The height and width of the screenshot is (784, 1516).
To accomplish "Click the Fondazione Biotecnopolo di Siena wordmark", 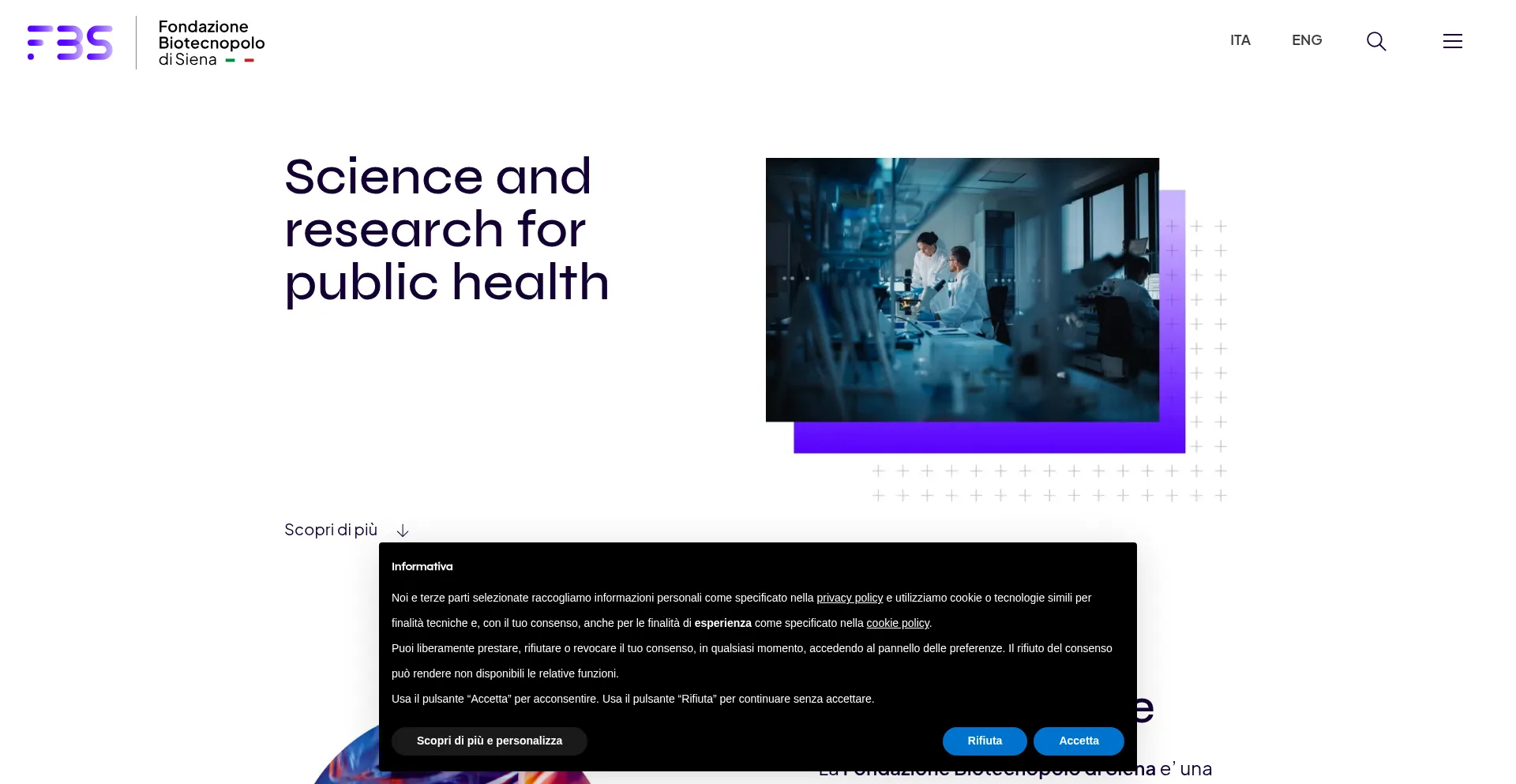I will [x=211, y=43].
